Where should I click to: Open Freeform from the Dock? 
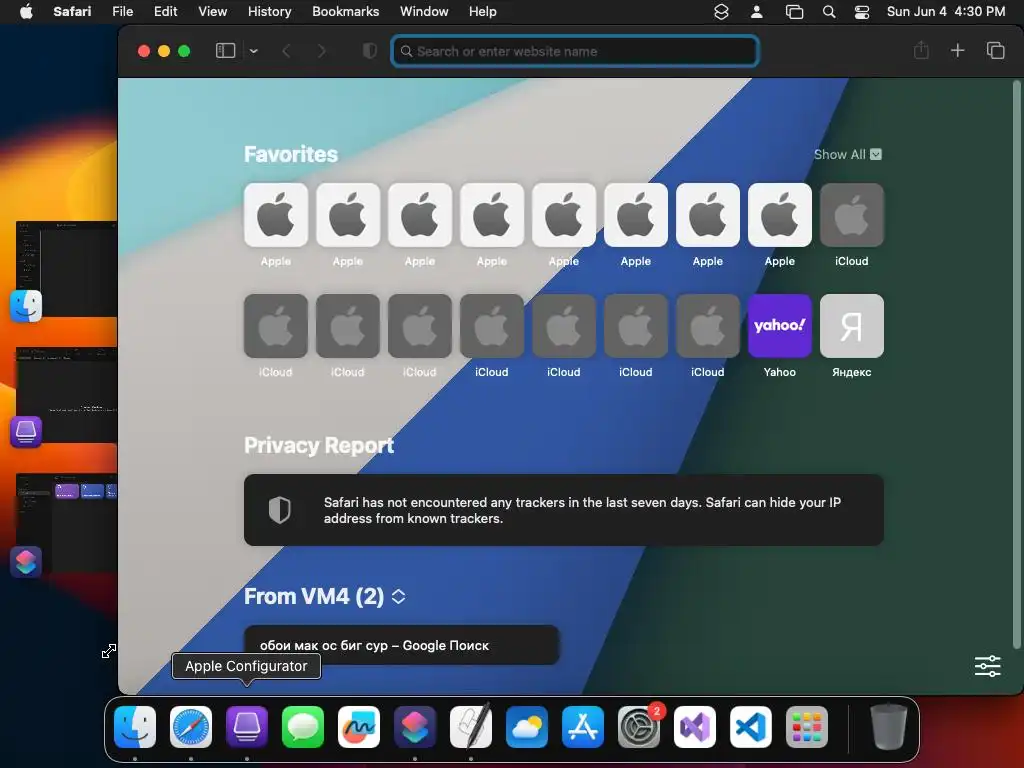[x=359, y=727]
